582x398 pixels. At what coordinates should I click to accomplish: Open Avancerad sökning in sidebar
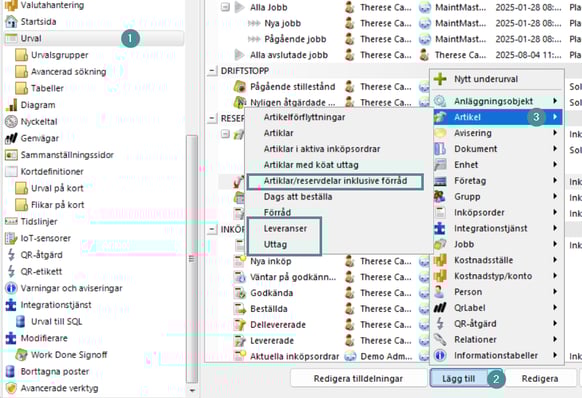(x=61, y=72)
